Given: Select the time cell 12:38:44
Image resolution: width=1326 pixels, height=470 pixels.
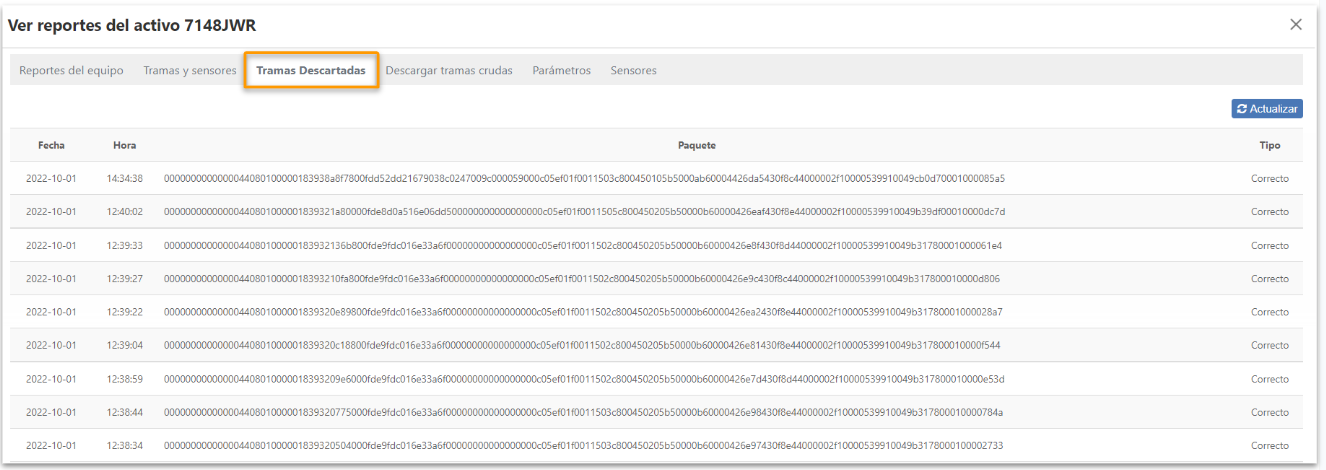Looking at the screenshot, I should [x=125, y=412].
